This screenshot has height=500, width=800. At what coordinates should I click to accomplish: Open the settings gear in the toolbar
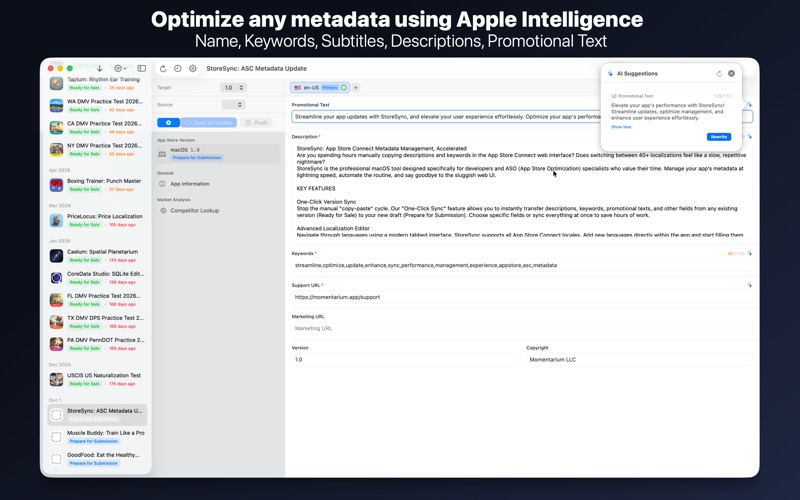[x=192, y=68]
